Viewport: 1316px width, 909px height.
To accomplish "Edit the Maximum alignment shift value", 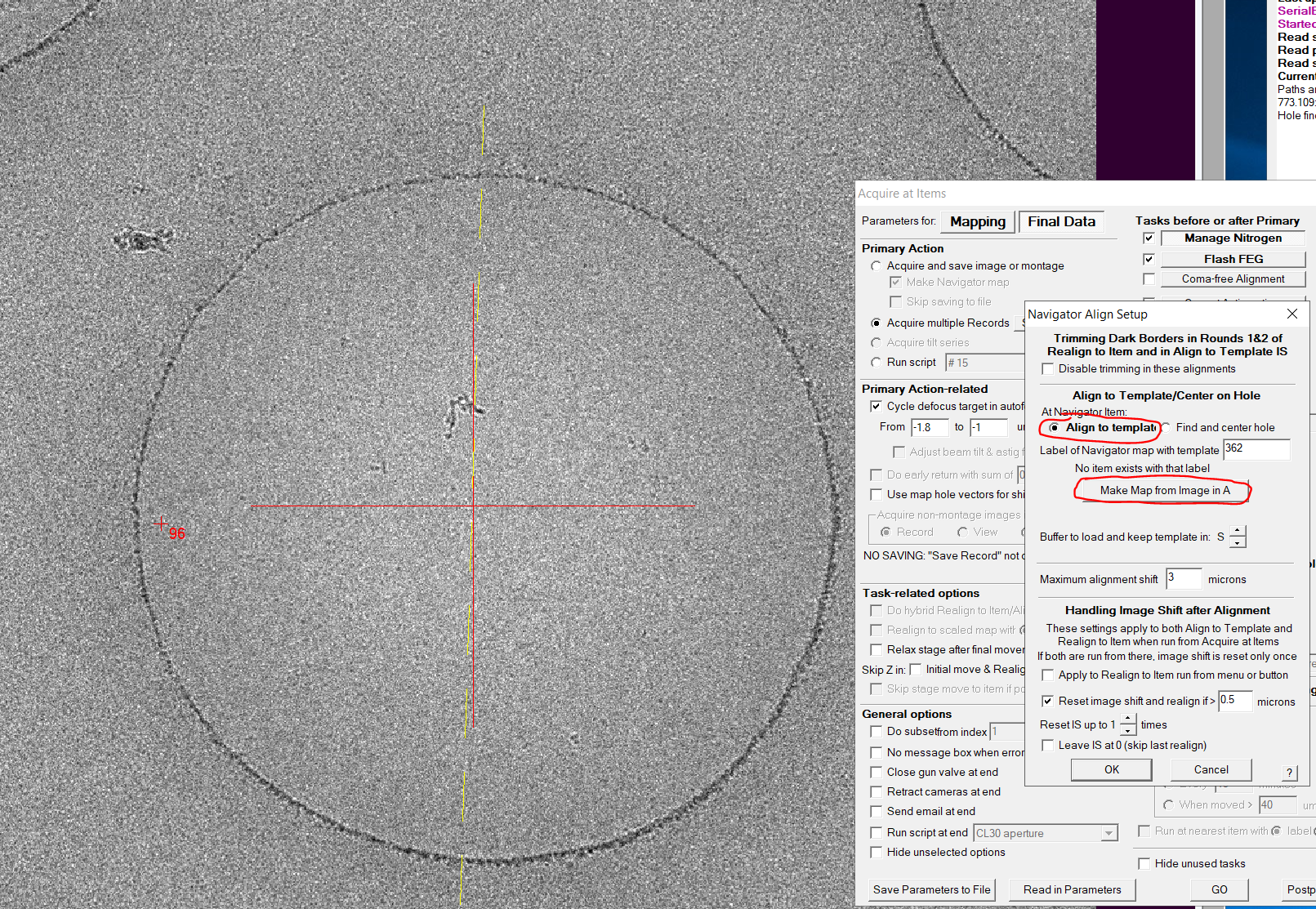I will pos(1184,579).
